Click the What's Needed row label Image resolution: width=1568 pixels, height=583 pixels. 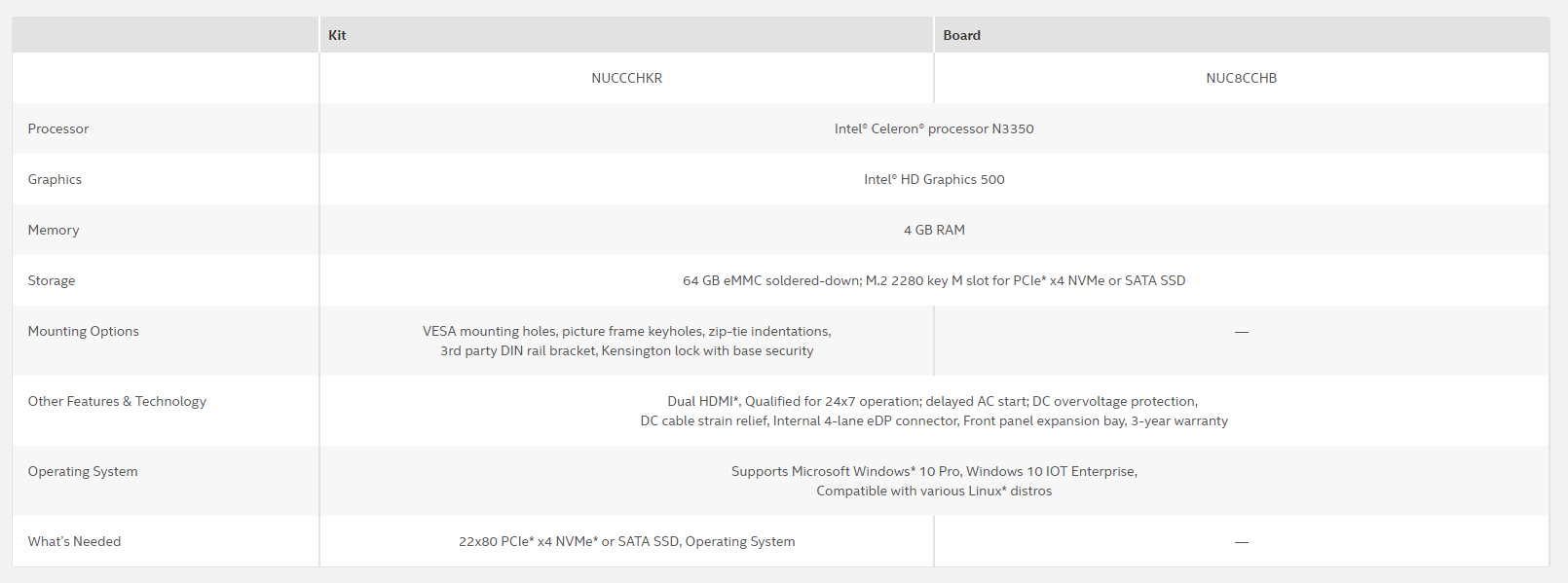pos(74,541)
